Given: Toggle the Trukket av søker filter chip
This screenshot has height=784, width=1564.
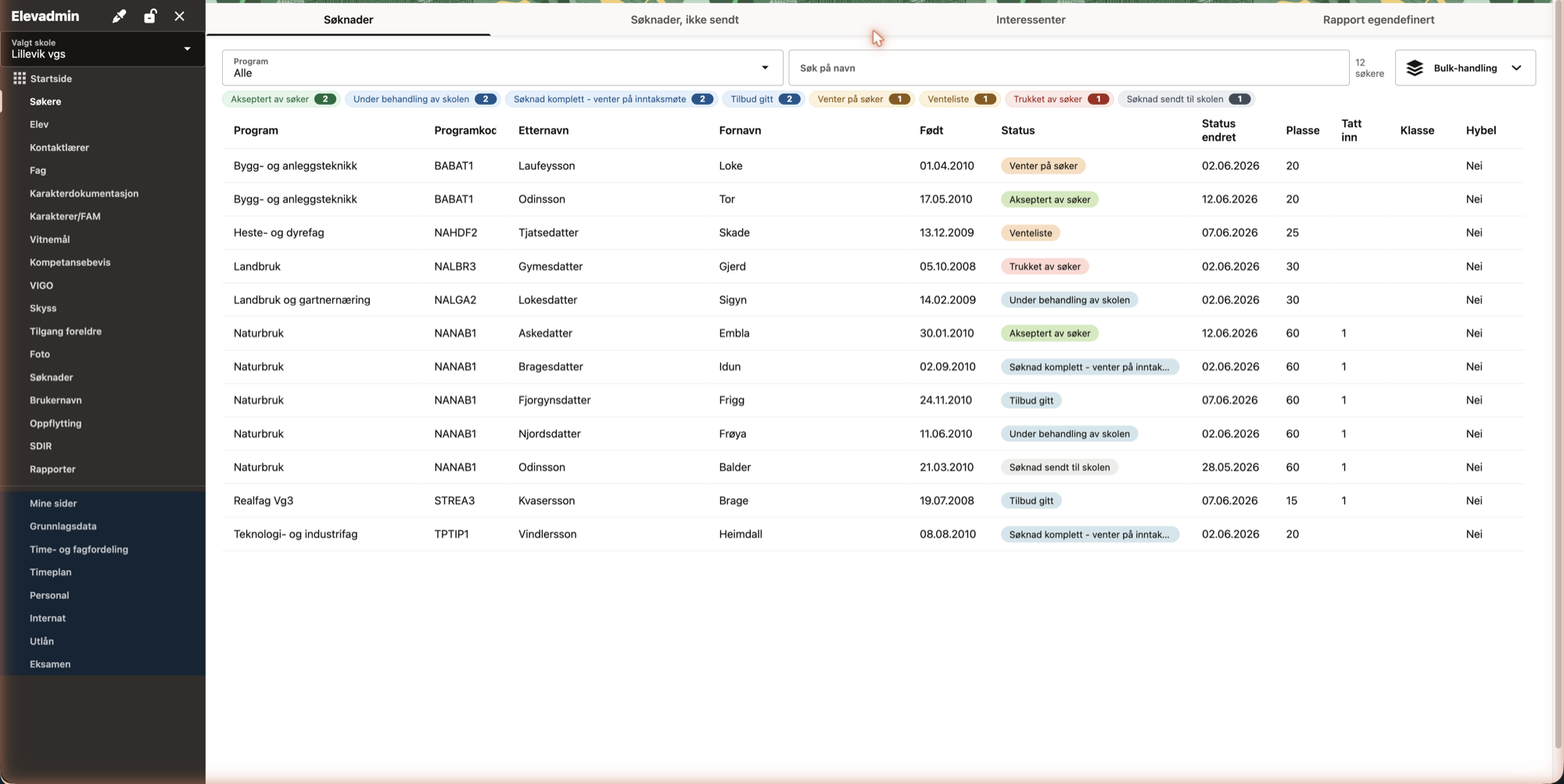Looking at the screenshot, I should pos(1059,99).
